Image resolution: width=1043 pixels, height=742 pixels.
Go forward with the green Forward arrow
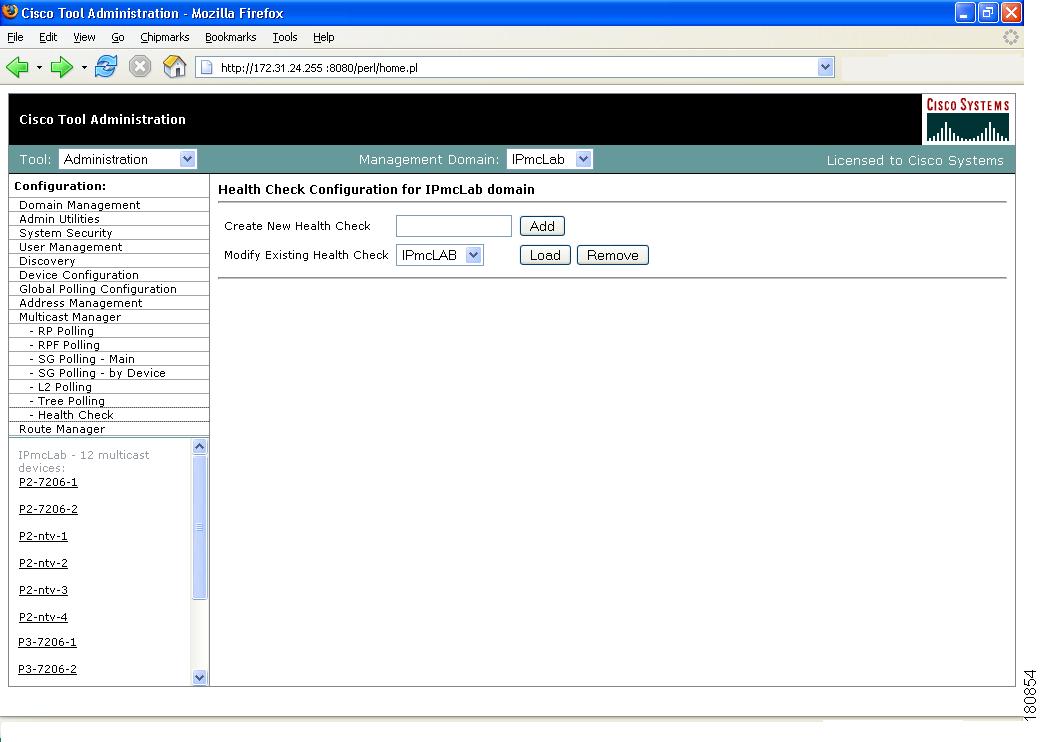(62, 67)
